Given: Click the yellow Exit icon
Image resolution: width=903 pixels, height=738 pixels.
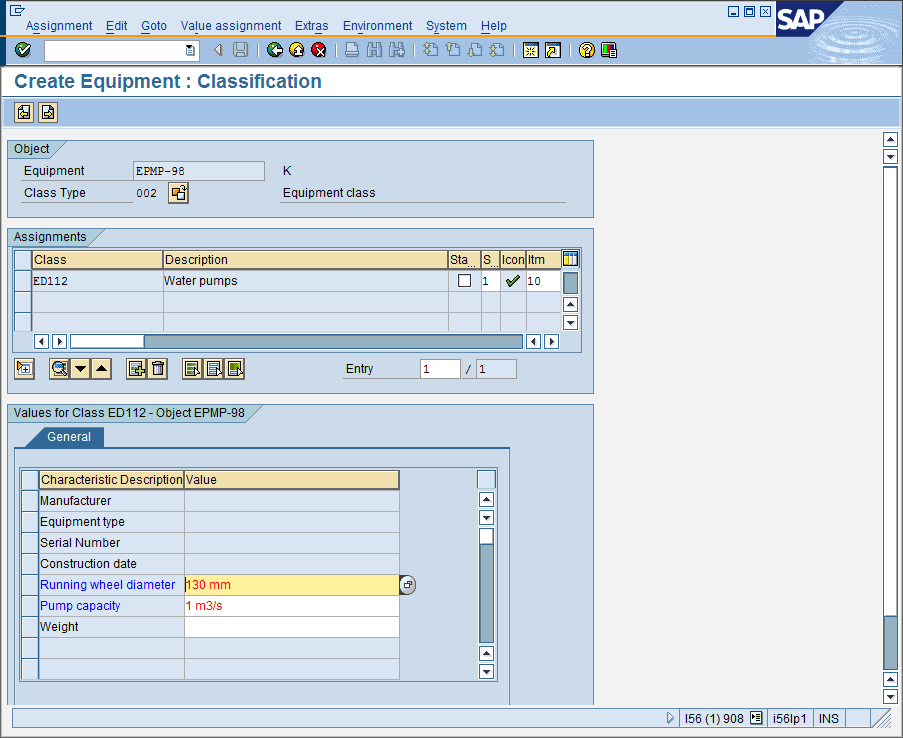Looking at the screenshot, I should point(297,50).
